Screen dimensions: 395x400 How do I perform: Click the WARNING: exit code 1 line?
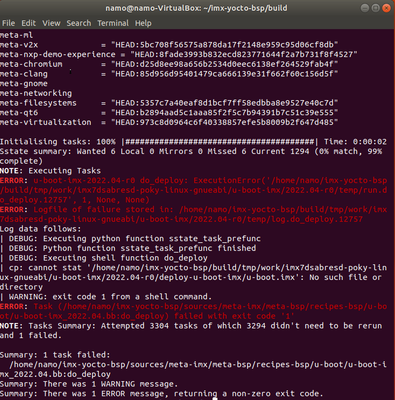109,297
